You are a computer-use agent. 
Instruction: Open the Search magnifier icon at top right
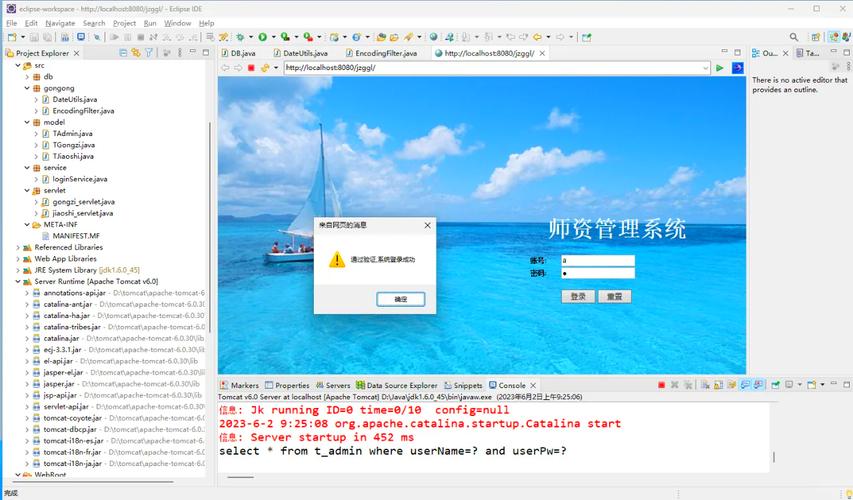[794, 37]
